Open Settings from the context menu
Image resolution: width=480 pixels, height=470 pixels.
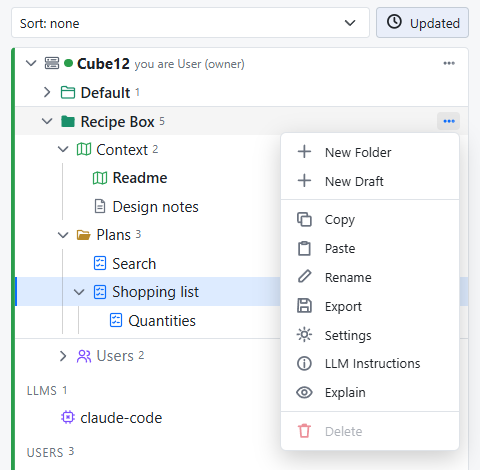[x=370, y=335]
